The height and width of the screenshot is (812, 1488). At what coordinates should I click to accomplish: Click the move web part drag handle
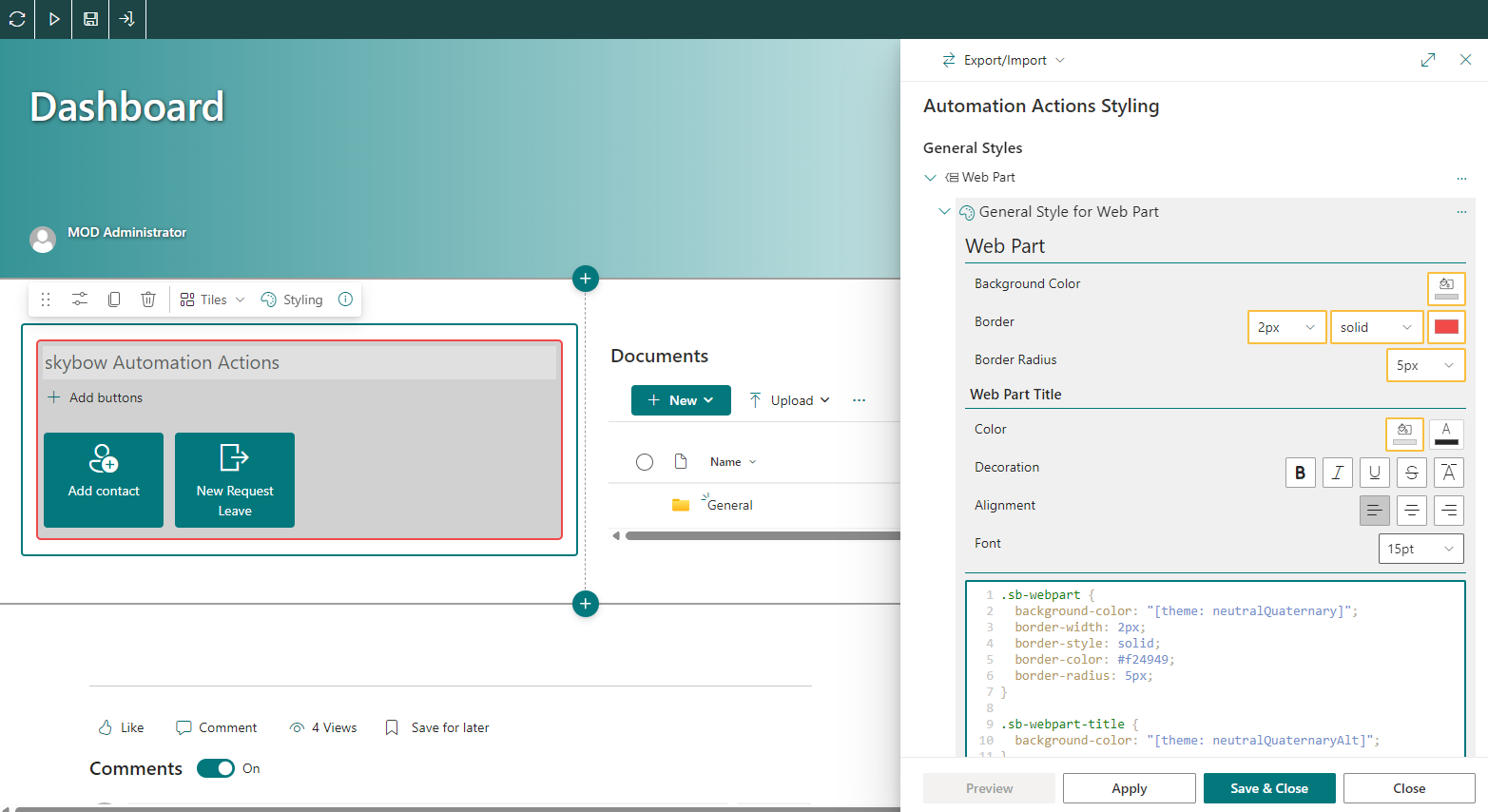[x=46, y=300]
